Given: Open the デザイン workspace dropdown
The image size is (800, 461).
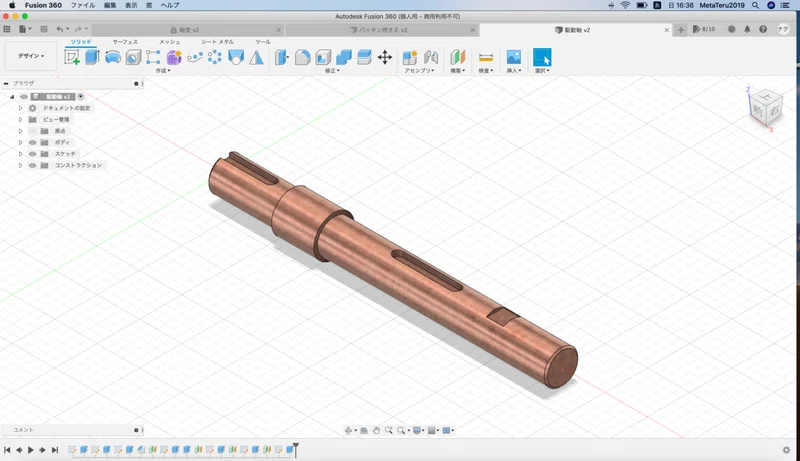Looking at the screenshot, I should pyautogui.click(x=31, y=56).
